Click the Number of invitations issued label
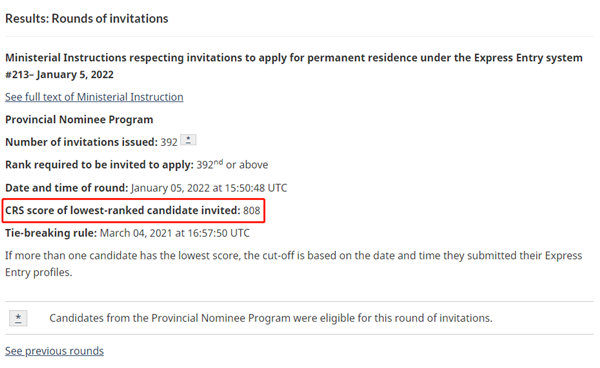The width and height of the screenshot is (600, 368). click(x=82, y=142)
